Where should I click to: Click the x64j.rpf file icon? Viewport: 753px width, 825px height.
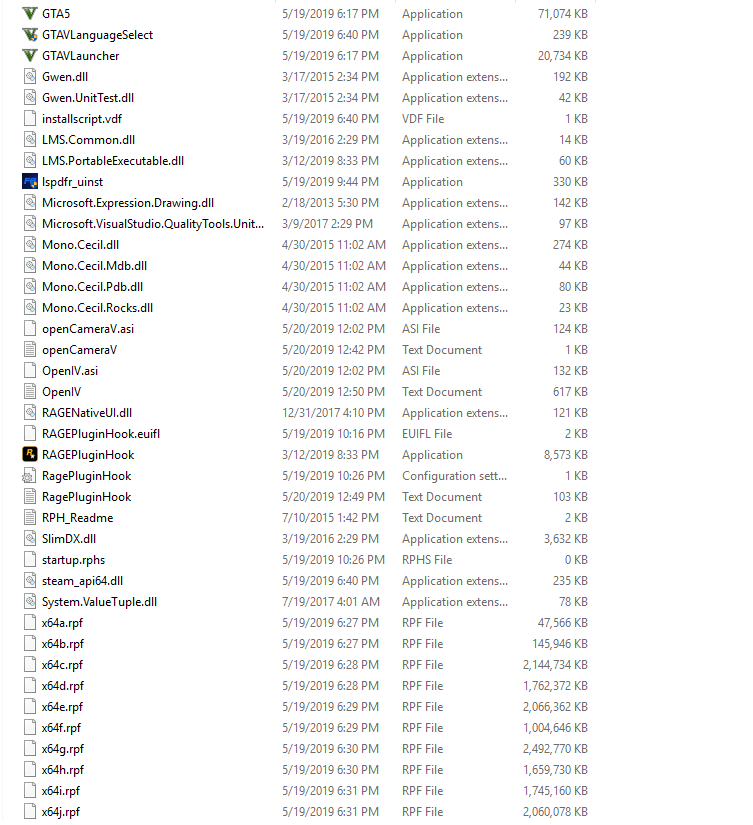pos(30,812)
